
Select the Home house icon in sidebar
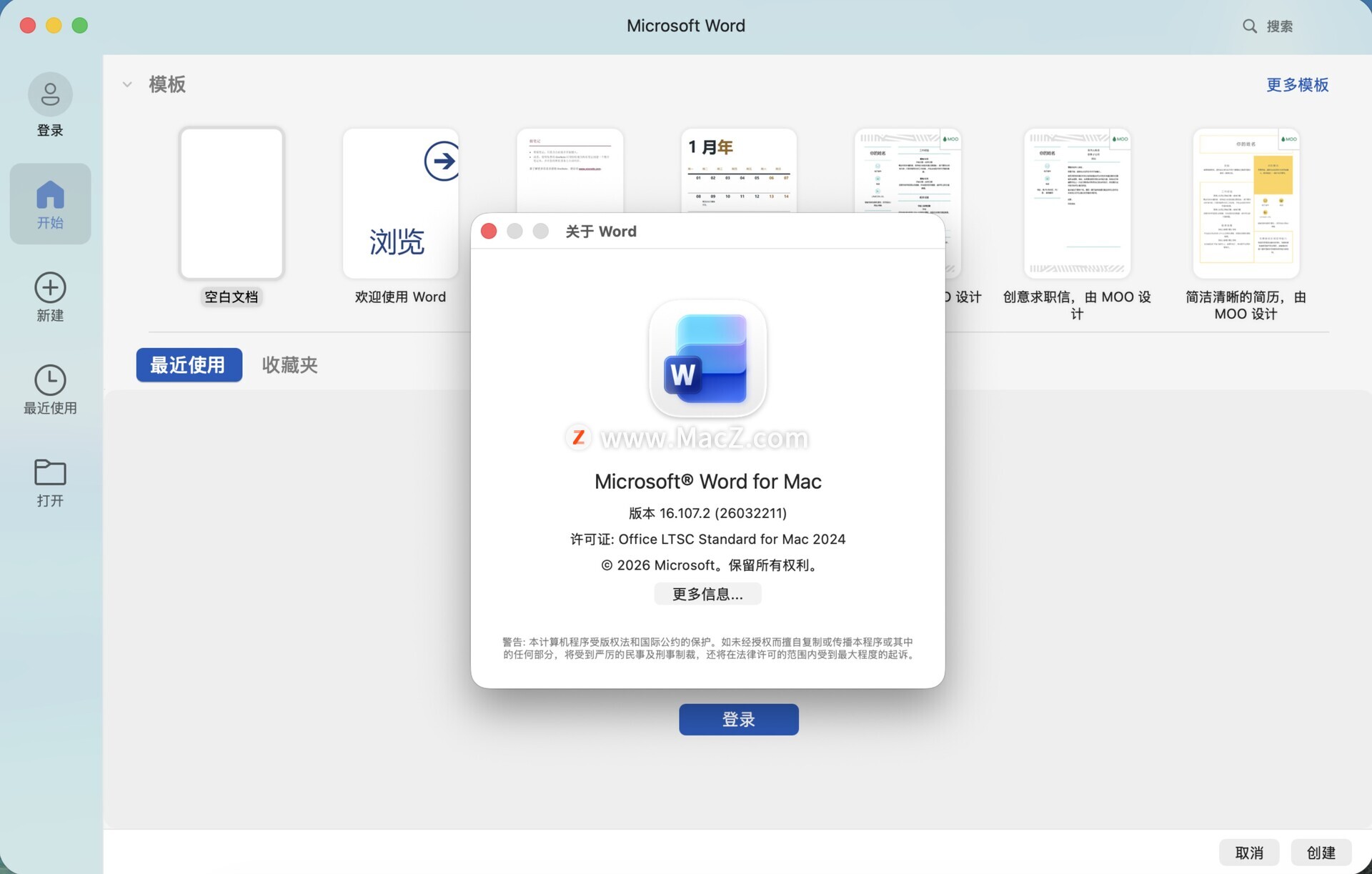(50, 195)
